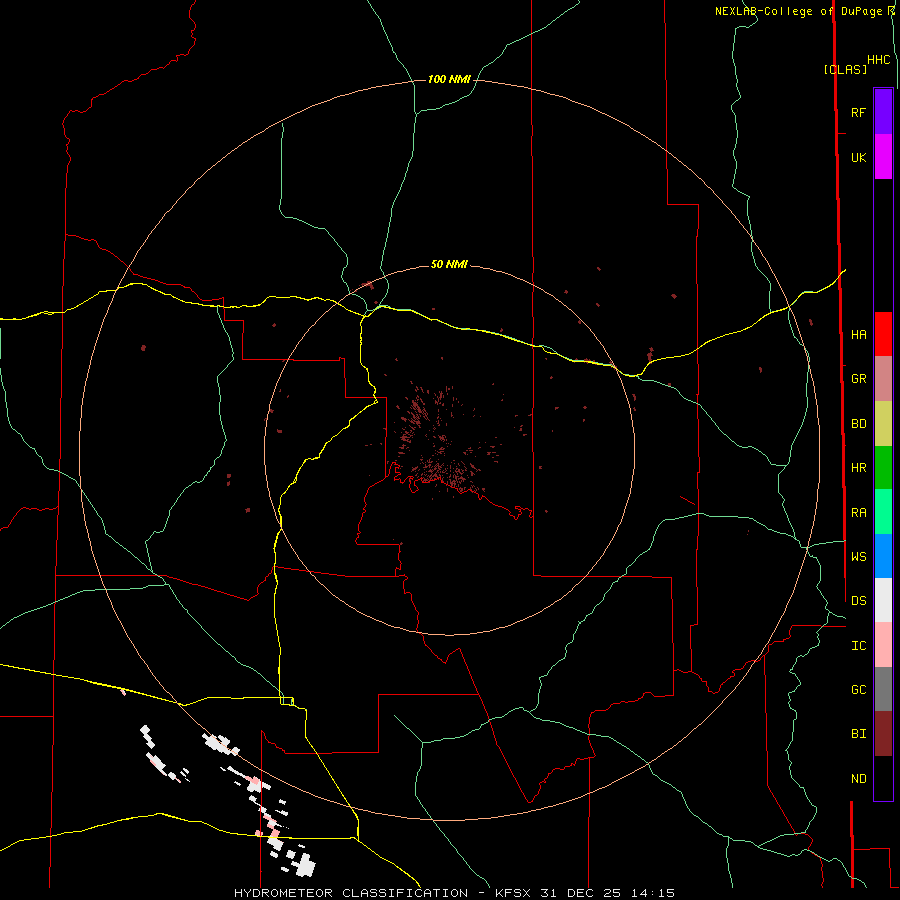This screenshot has height=900, width=900.
Task: Click the GR legend label
Action: pos(859,379)
